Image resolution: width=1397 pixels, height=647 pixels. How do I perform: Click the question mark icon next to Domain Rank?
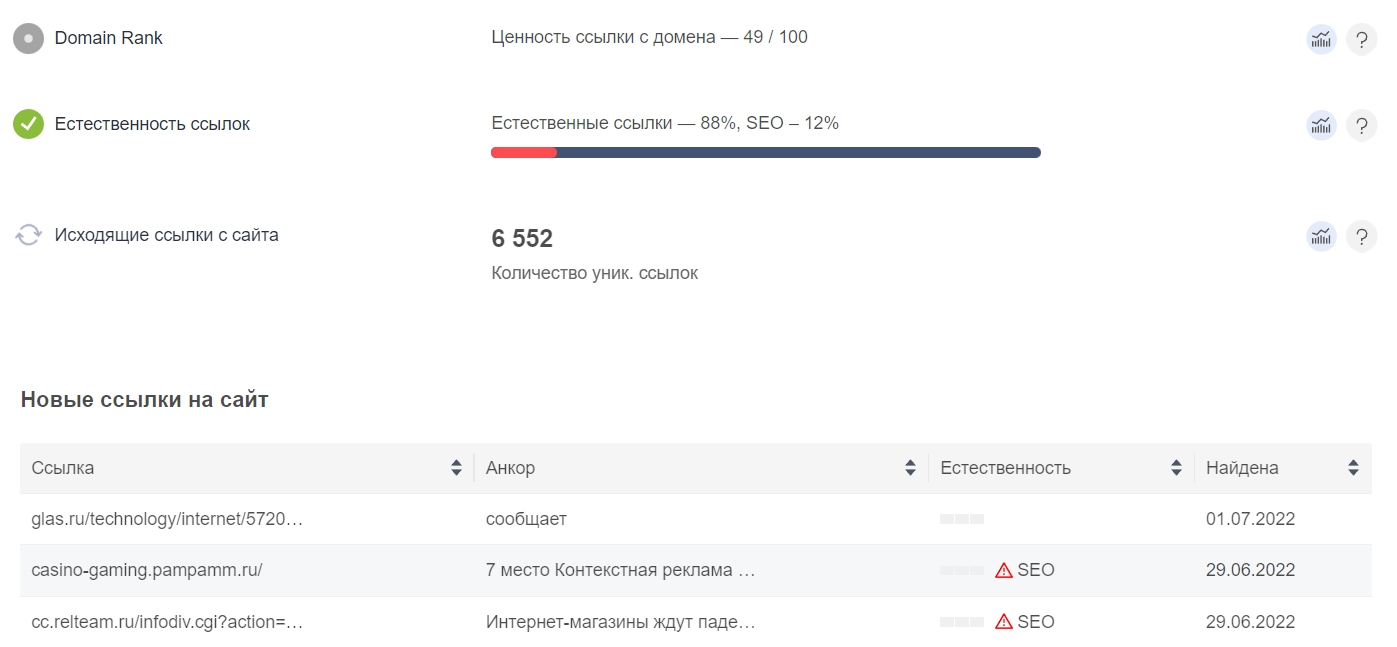coord(1361,39)
